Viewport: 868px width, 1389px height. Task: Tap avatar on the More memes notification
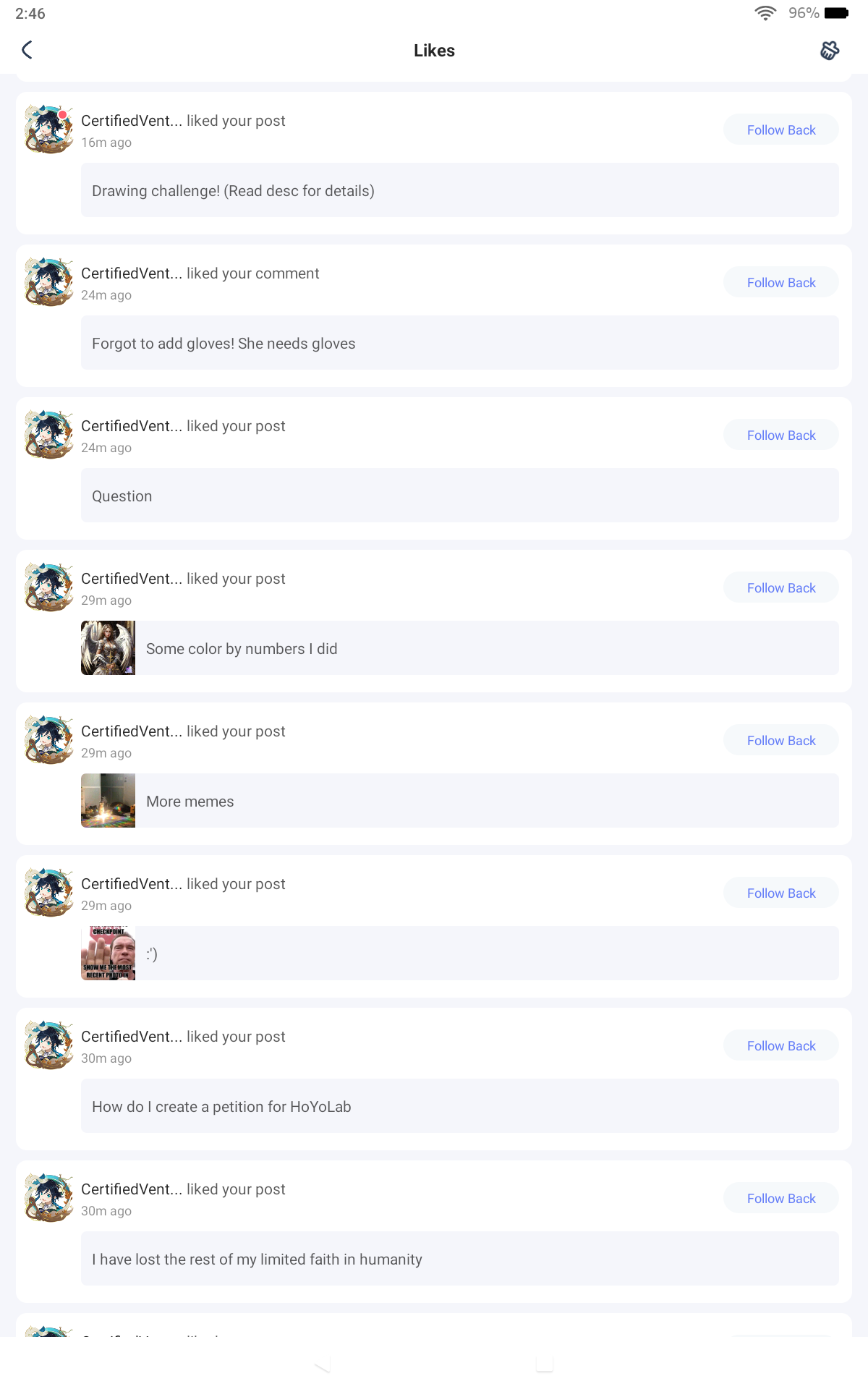point(48,740)
